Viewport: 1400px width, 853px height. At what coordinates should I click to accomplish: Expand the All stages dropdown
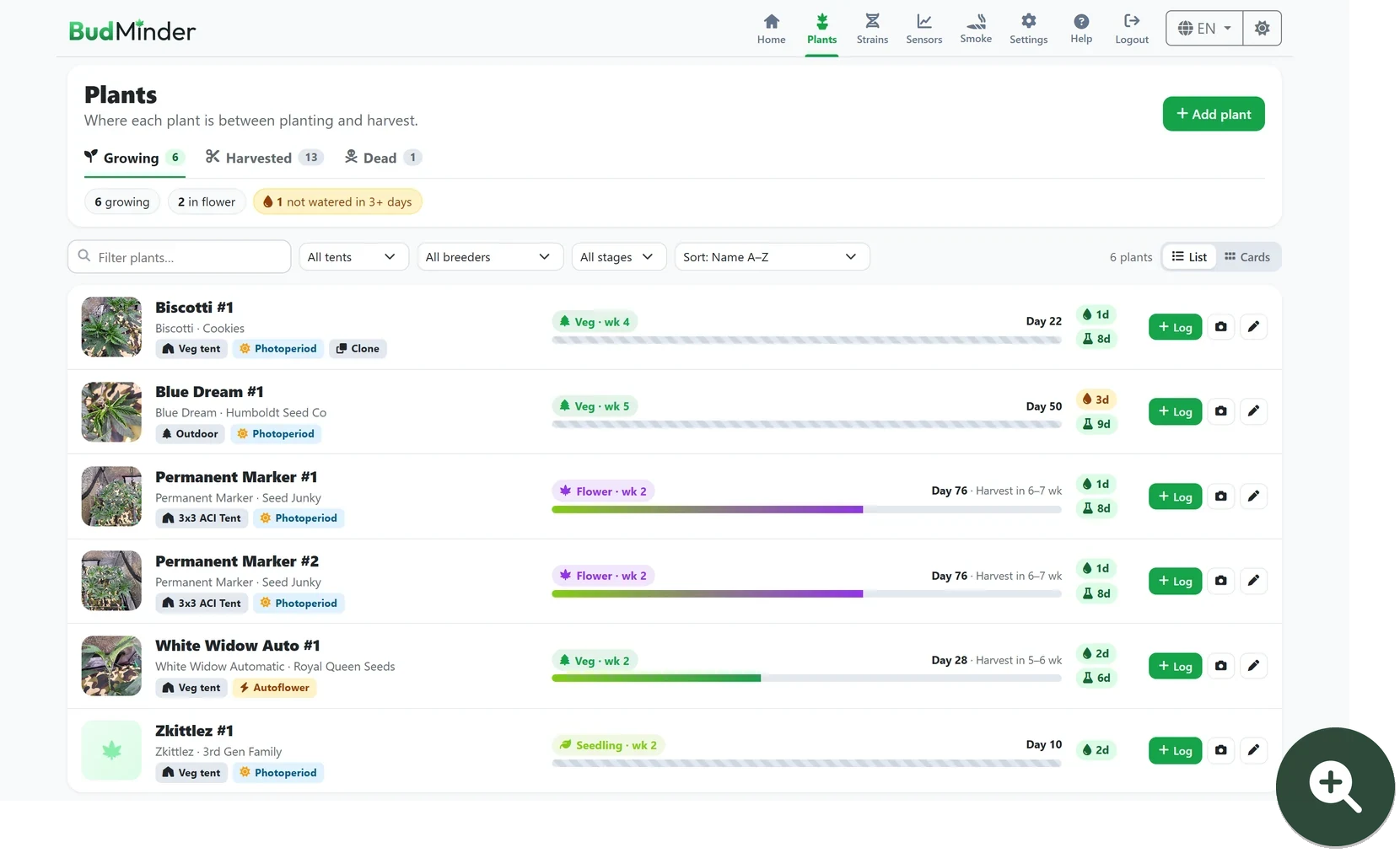(x=618, y=257)
